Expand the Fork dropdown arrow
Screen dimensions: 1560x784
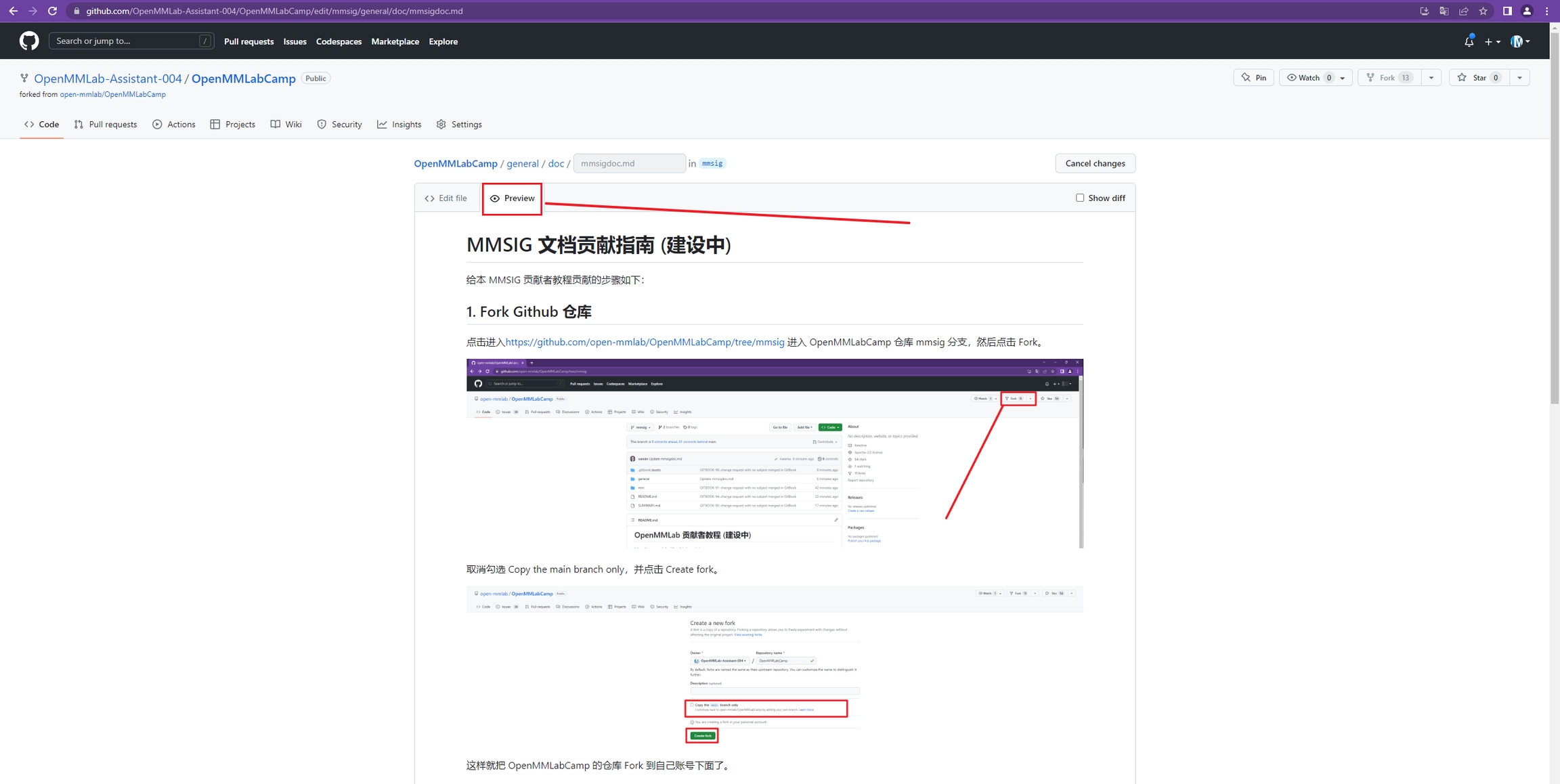point(1431,78)
